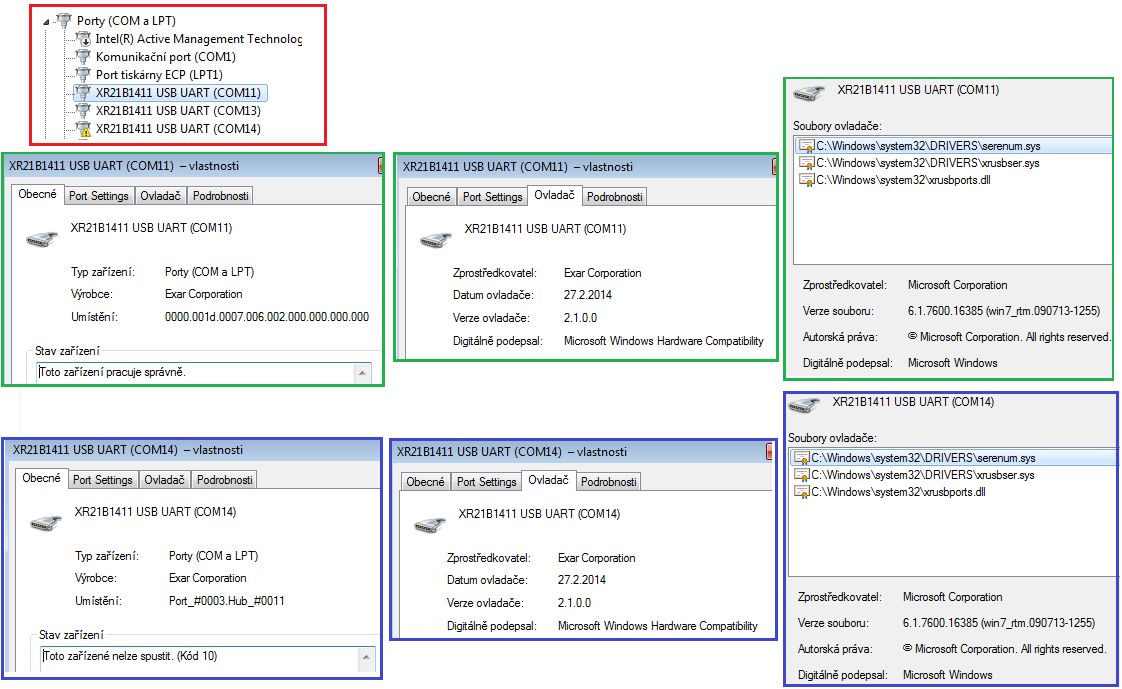Click certificate icon beside COM11 serenum.sys
The height and width of the screenshot is (689, 1122).
(806, 146)
